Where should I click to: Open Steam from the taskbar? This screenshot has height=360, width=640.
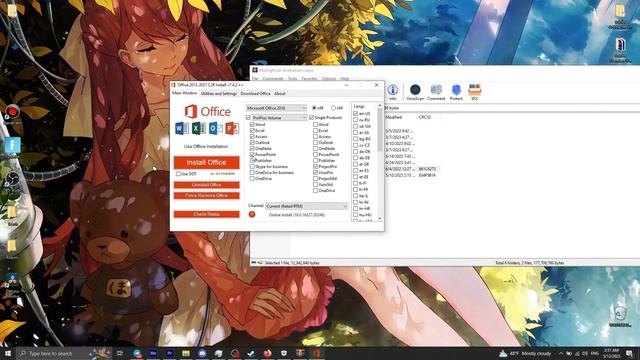click(251, 353)
